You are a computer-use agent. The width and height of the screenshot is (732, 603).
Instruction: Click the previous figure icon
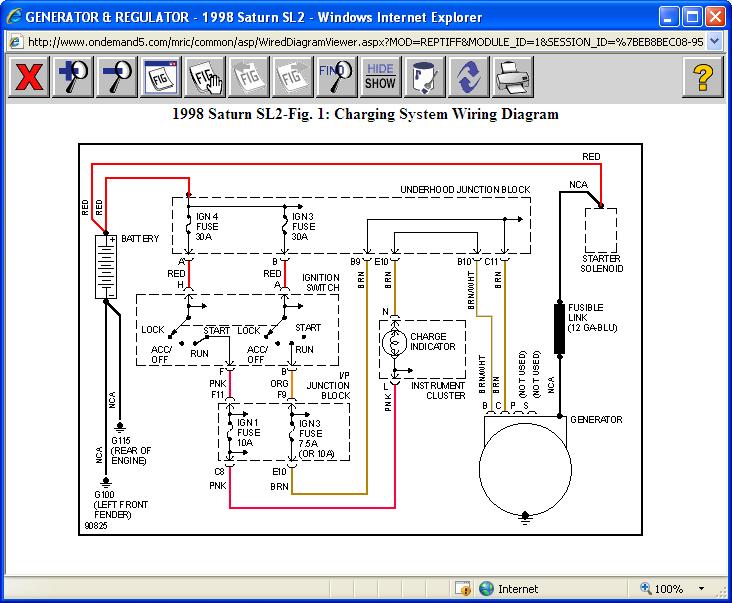click(248, 77)
